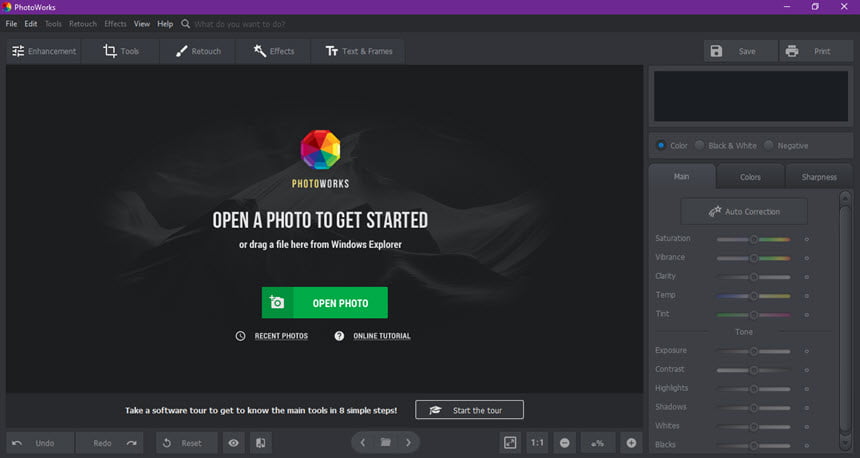Open the Retouch brush tab
The image size is (860, 458).
198,51
